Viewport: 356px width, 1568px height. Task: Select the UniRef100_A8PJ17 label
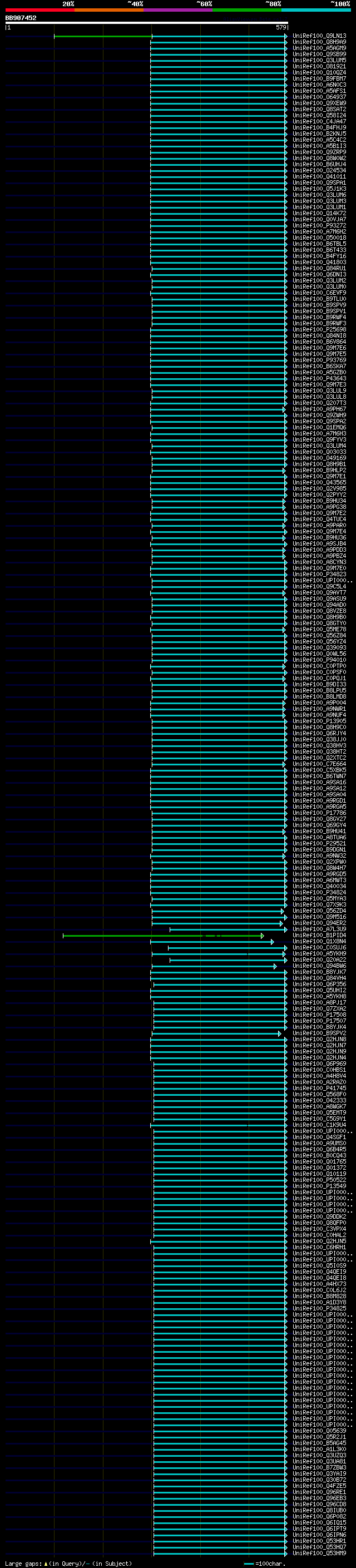[319, 1002]
